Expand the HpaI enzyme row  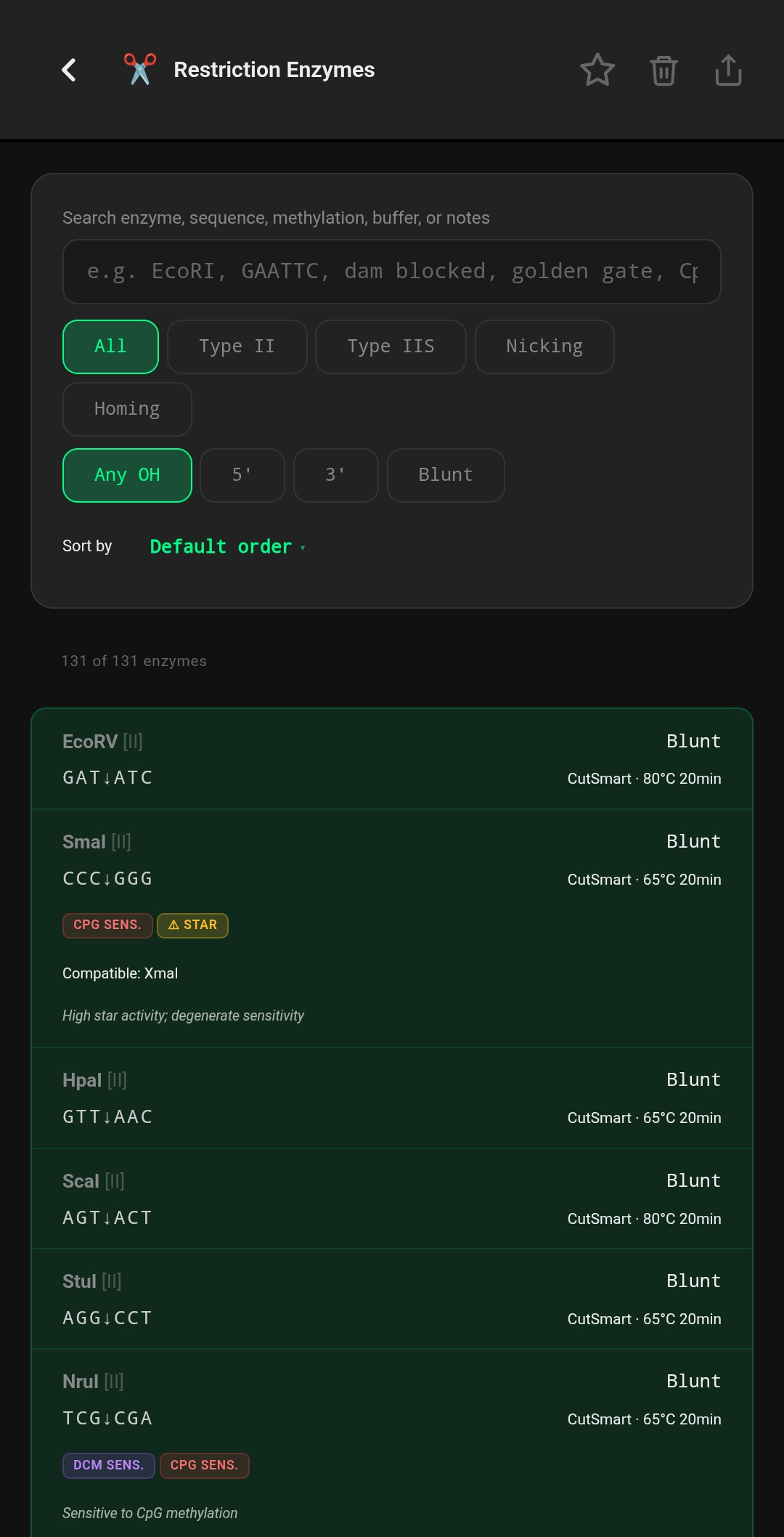(392, 1098)
